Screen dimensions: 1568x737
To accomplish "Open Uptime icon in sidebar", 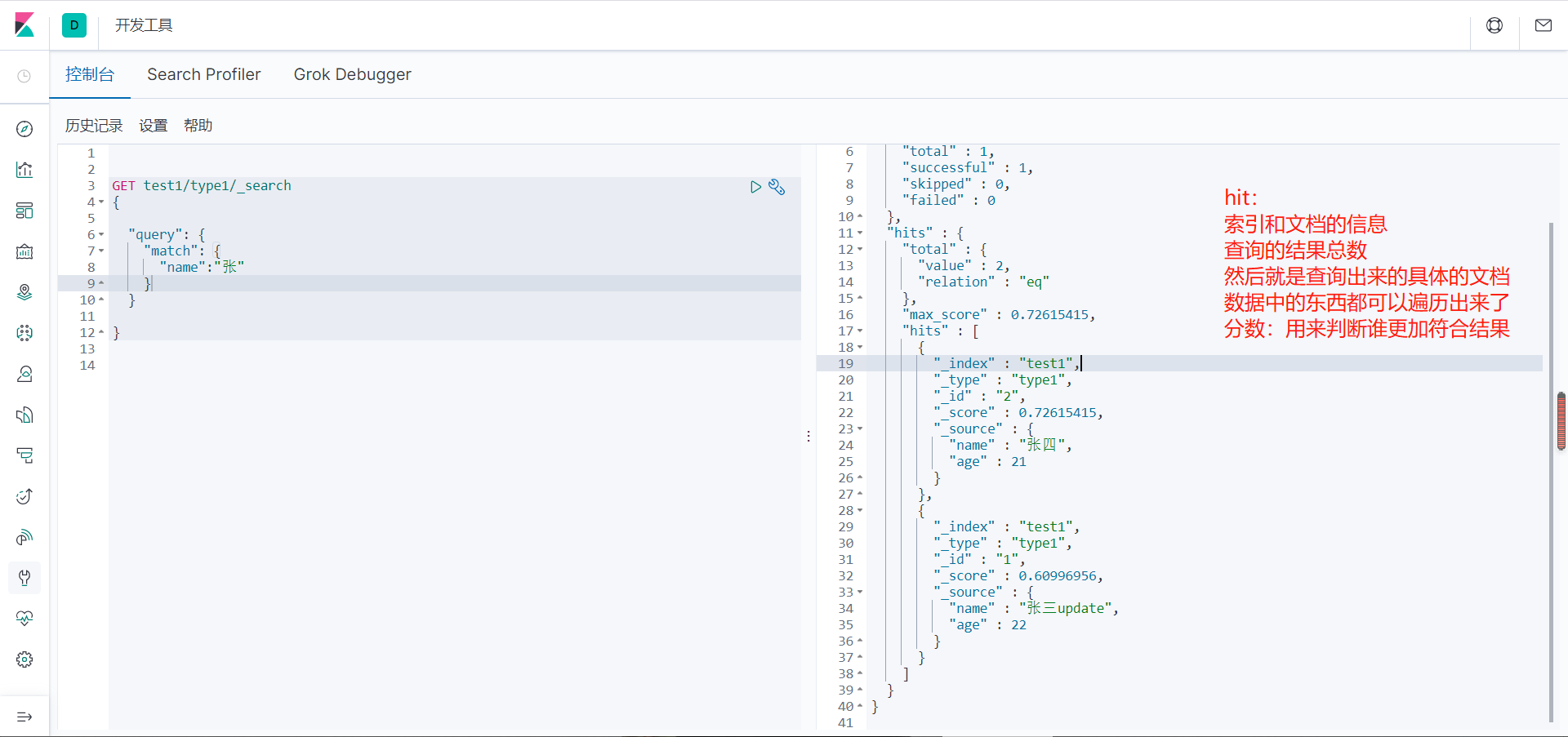I will click(x=24, y=496).
